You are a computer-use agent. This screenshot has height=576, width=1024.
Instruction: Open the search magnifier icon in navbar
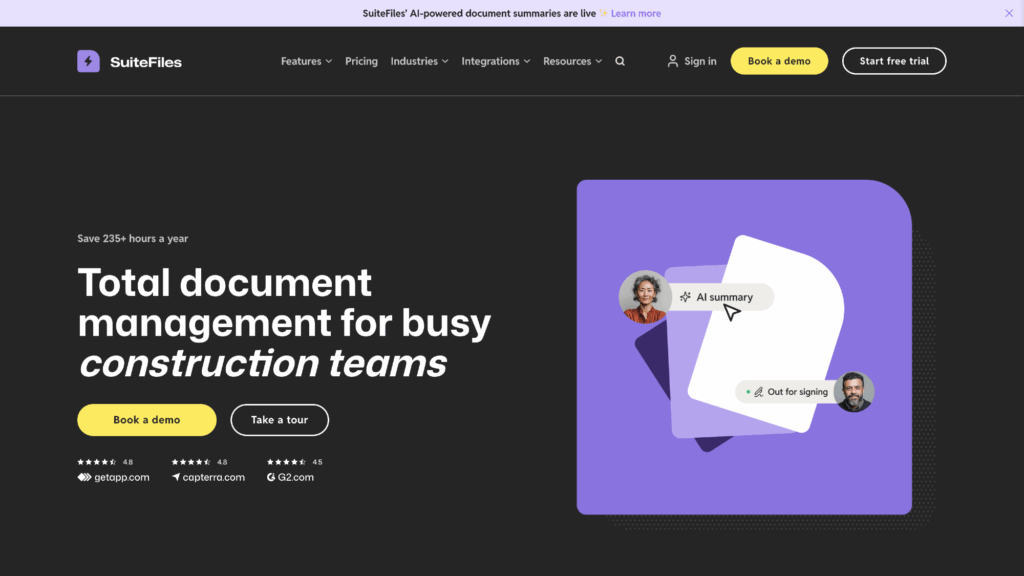[620, 61]
